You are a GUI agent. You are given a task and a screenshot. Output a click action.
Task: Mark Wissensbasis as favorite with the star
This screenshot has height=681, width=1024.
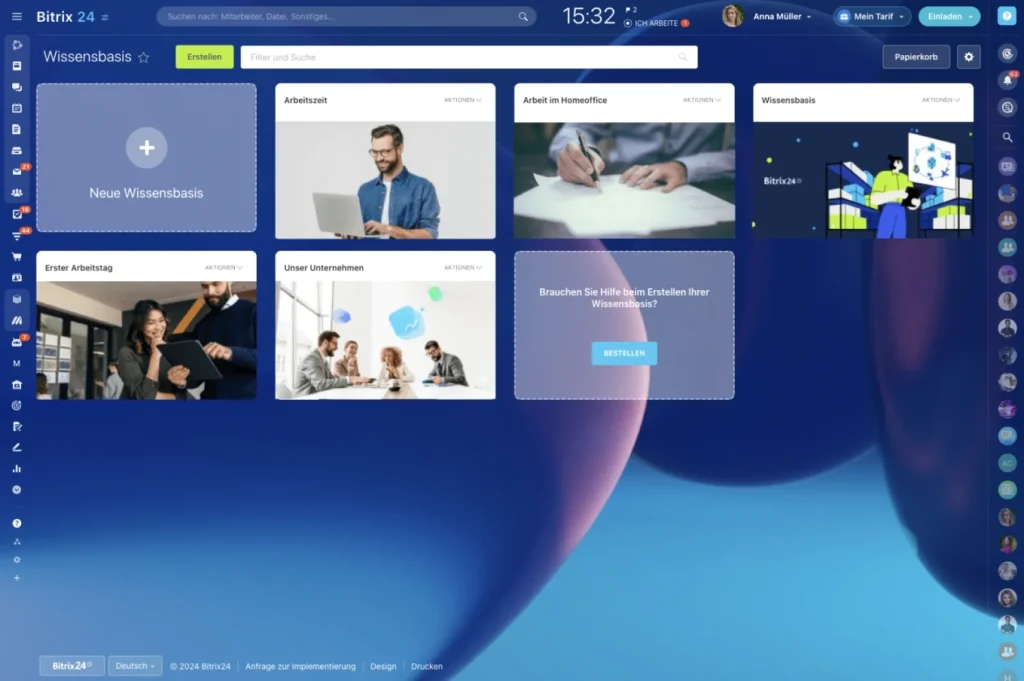pos(144,58)
